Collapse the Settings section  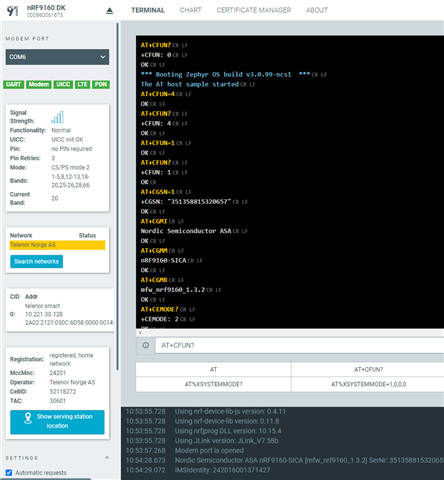[107, 458]
